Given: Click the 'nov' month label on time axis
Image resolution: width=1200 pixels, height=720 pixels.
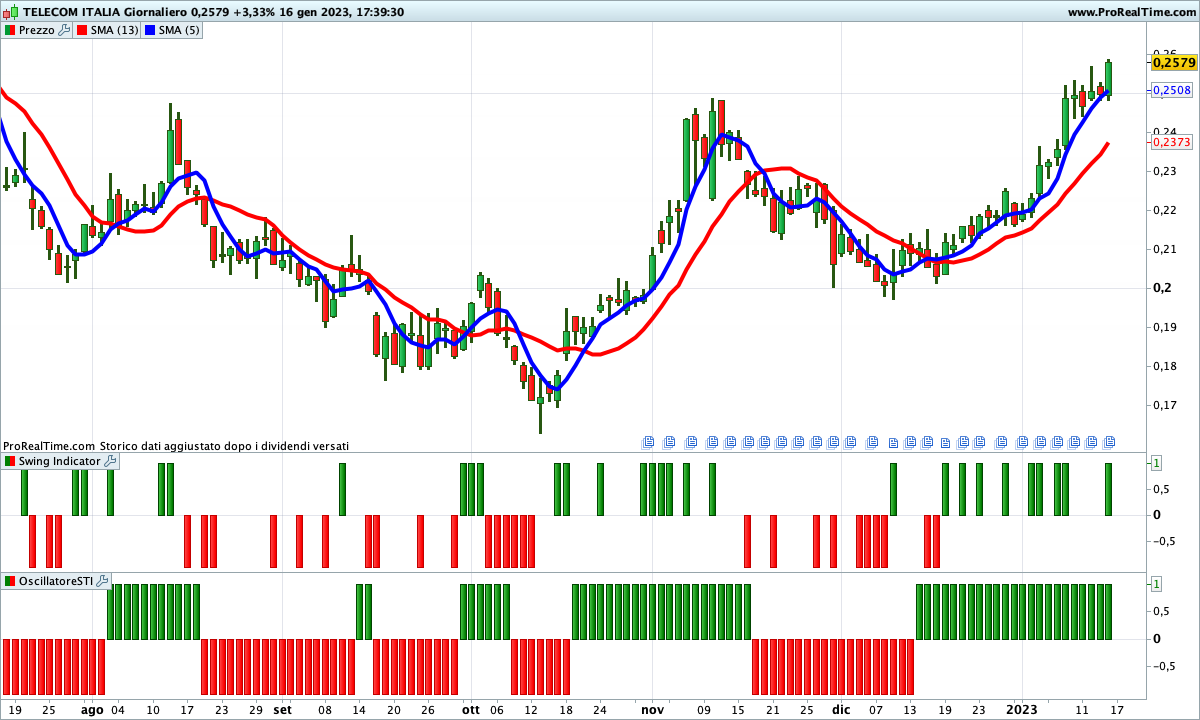Looking at the screenshot, I should click(653, 710).
